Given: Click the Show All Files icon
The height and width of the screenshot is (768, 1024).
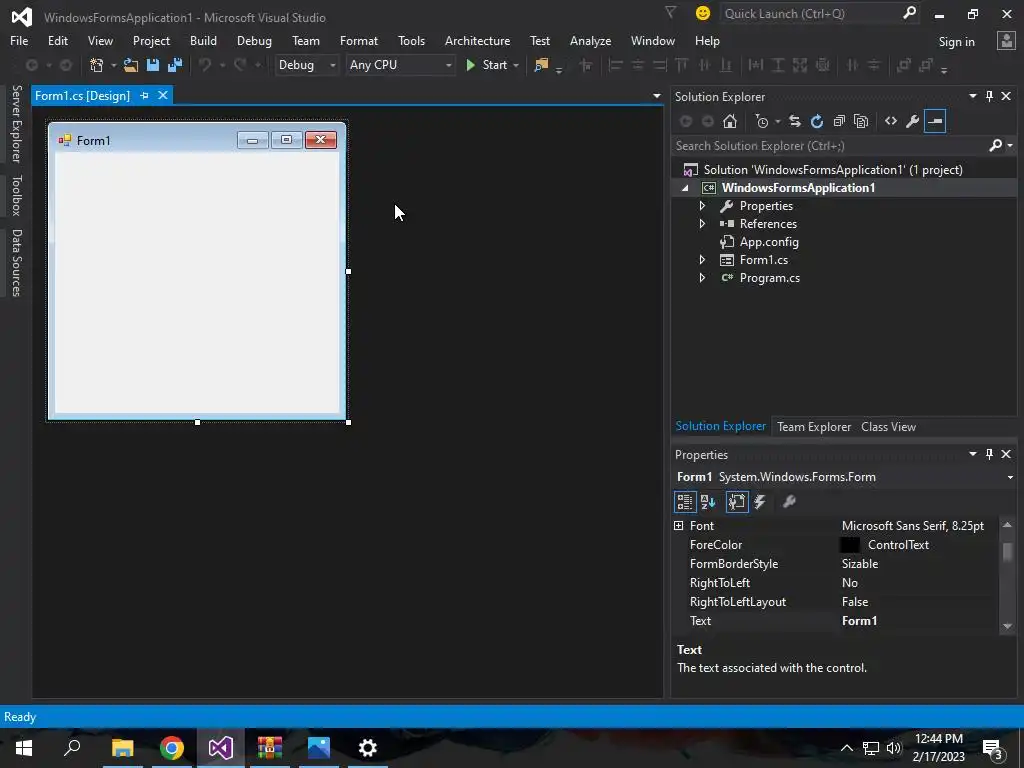Looking at the screenshot, I should pos(861,121).
